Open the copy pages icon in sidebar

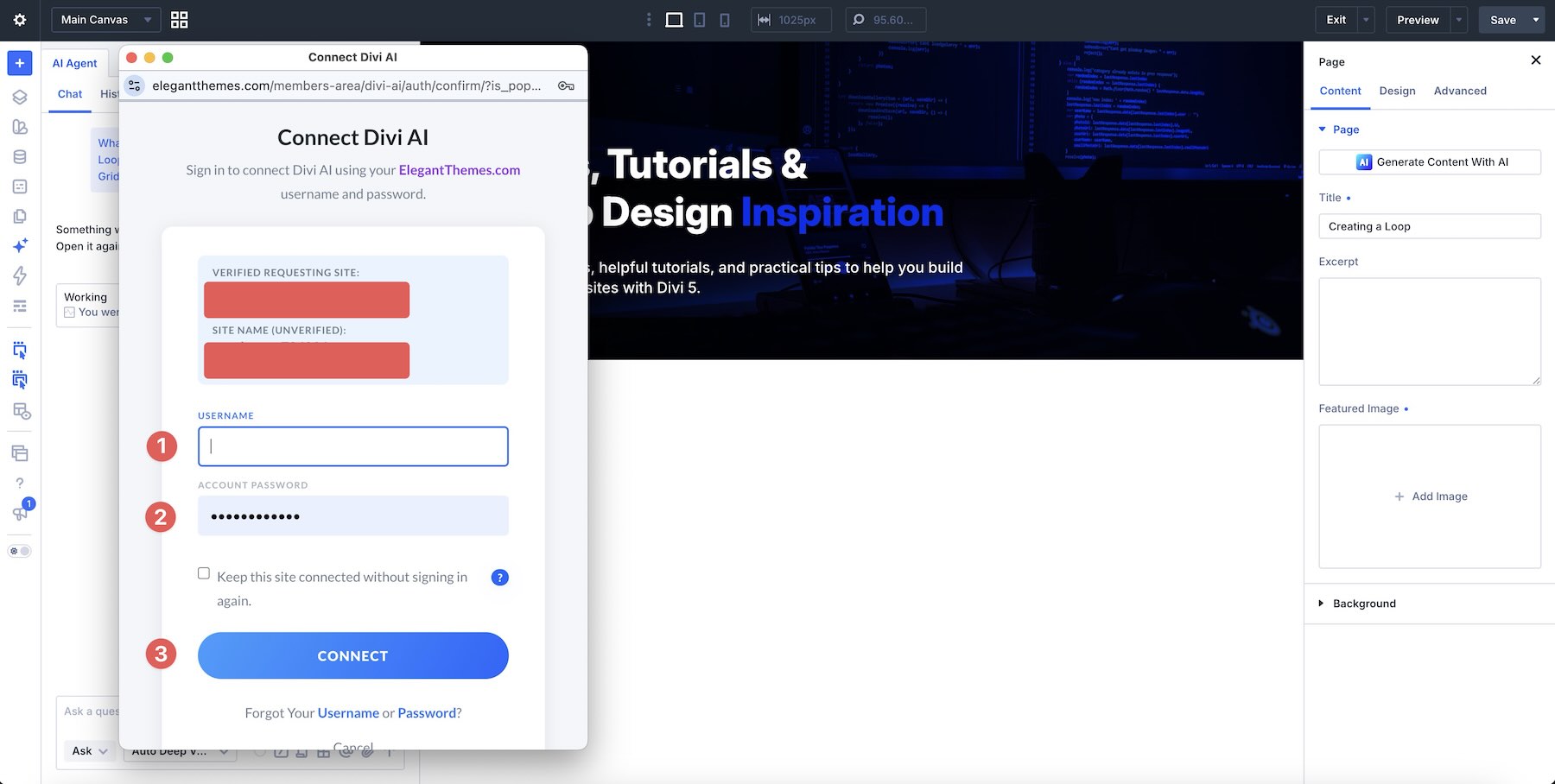20,217
